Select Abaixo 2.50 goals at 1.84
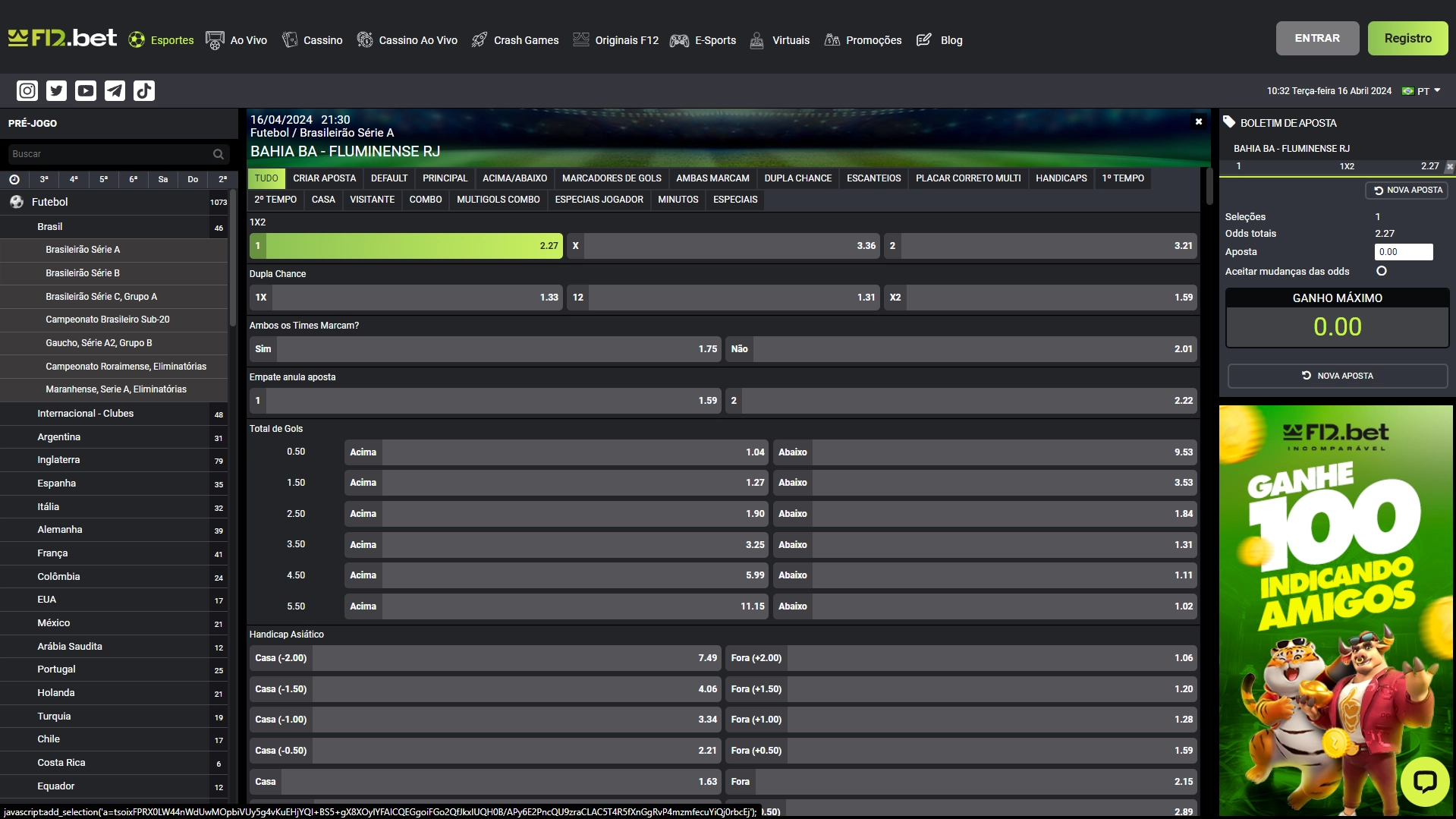The width and height of the screenshot is (1456, 819). [x=985, y=514]
